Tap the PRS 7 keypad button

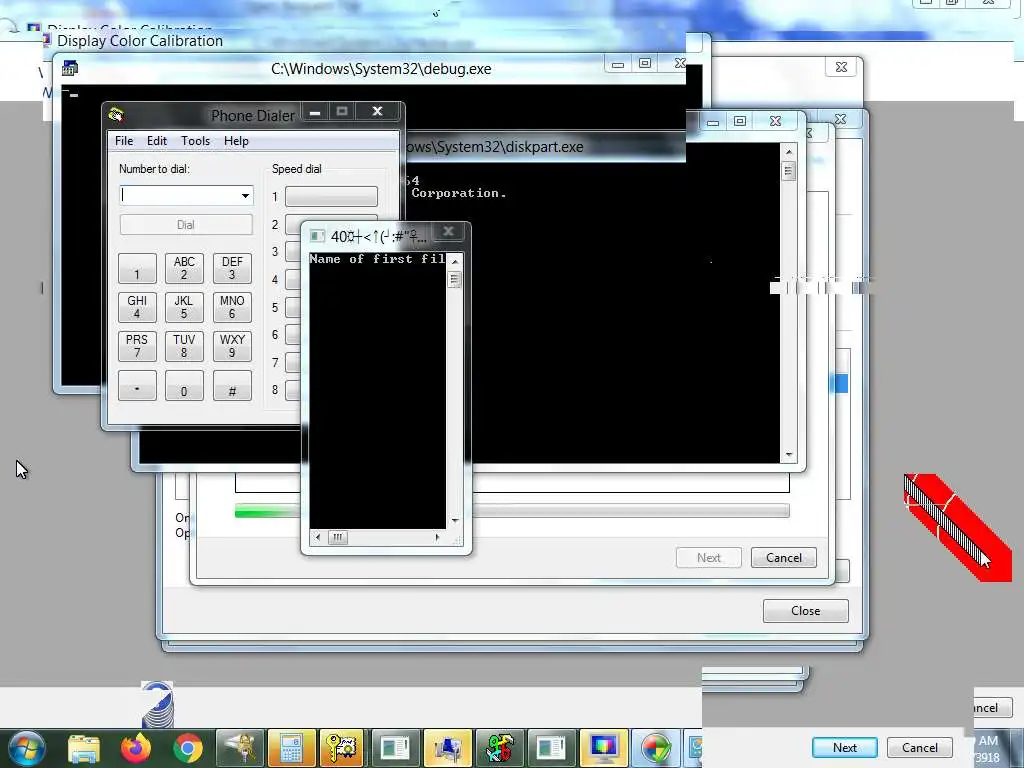(137, 346)
